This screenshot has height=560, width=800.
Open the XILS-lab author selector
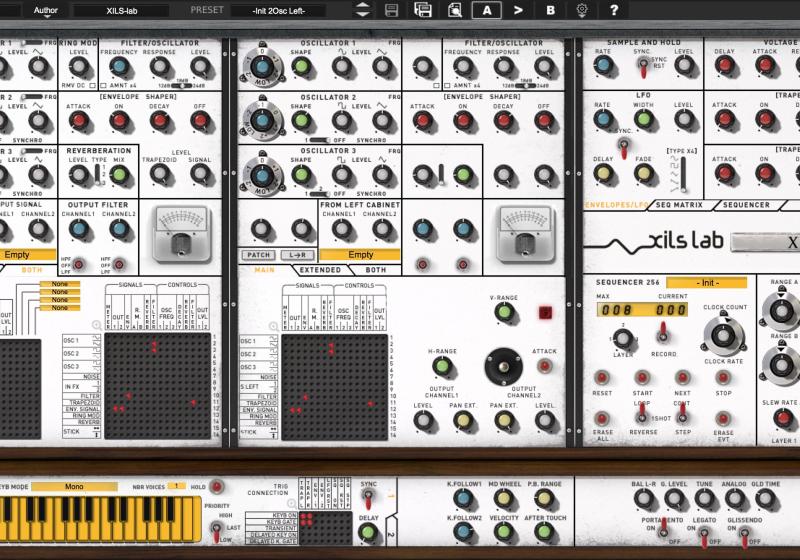(x=121, y=11)
